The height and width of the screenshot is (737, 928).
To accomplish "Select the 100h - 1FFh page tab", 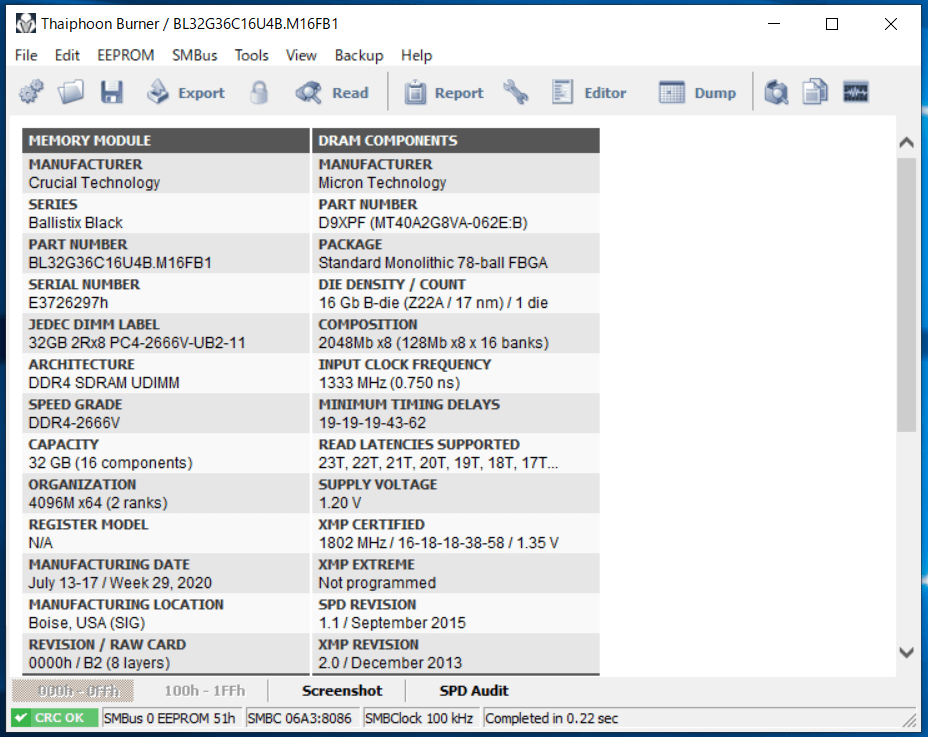I will click(x=205, y=691).
